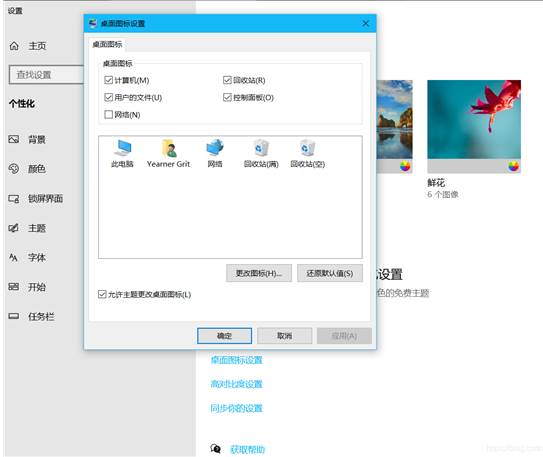Click the 主页 home icon in Settings sidebar
543x457 pixels.
pos(14,46)
